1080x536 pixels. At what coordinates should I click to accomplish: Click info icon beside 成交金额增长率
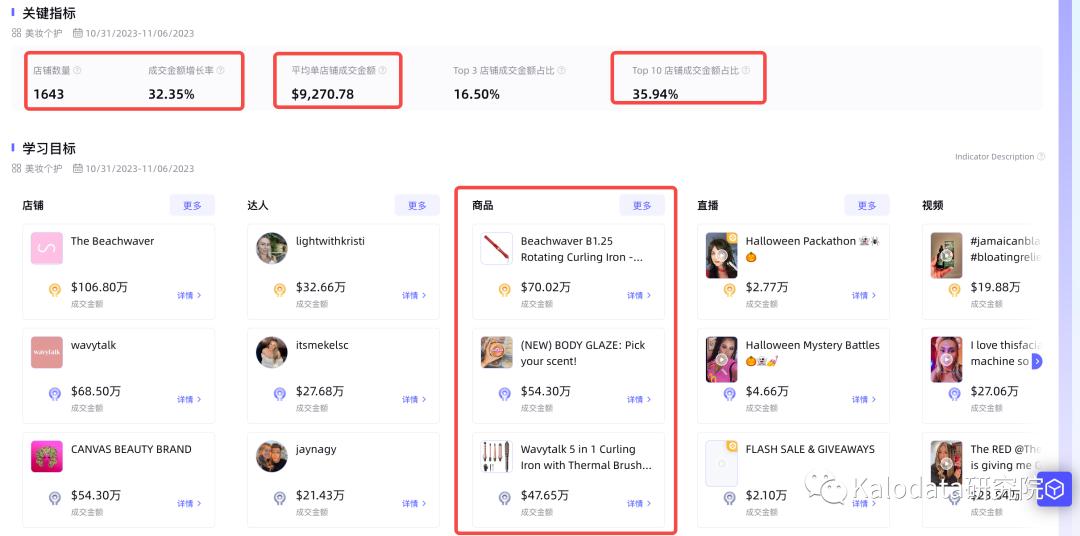(x=220, y=70)
